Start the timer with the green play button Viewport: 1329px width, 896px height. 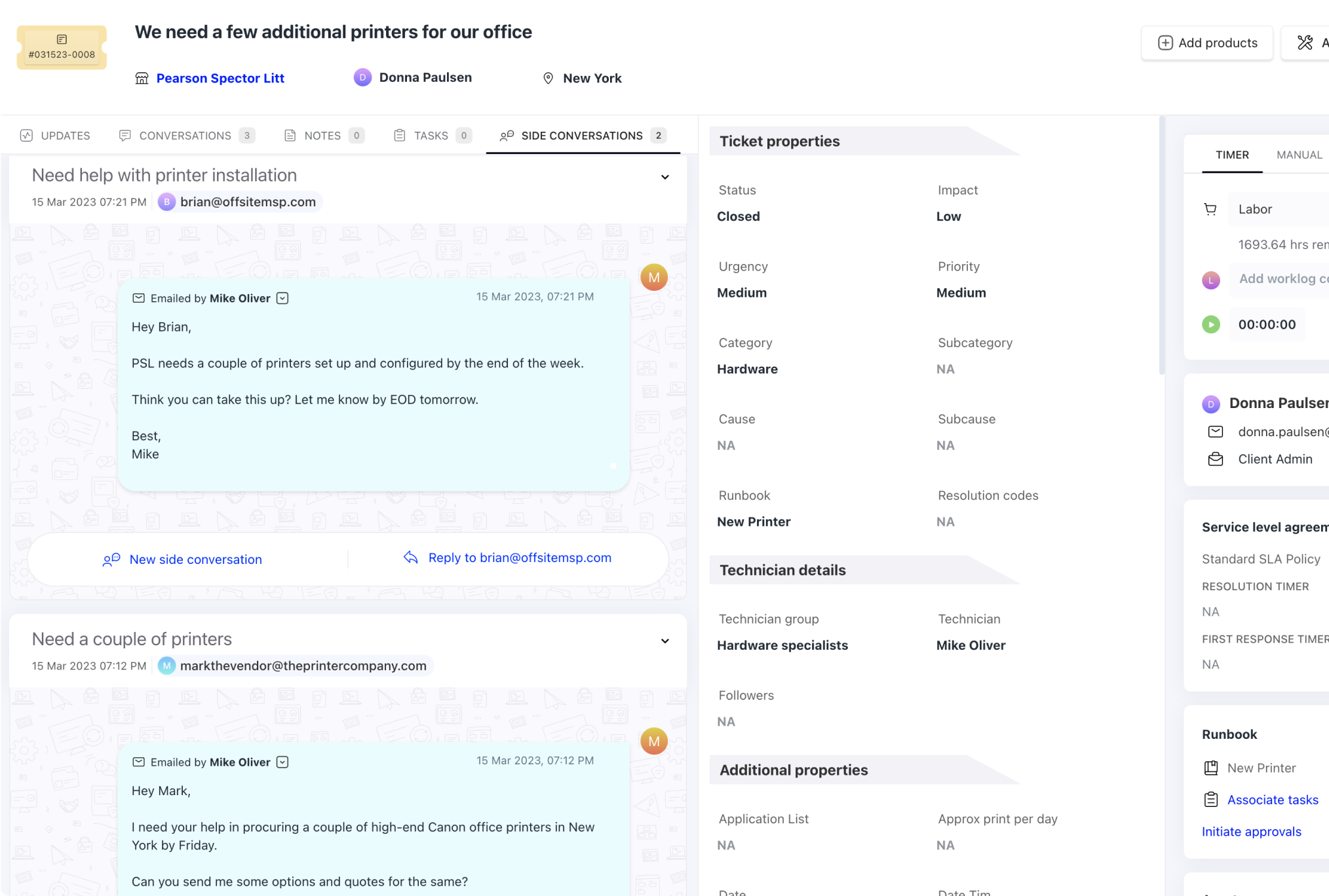pos(1211,324)
